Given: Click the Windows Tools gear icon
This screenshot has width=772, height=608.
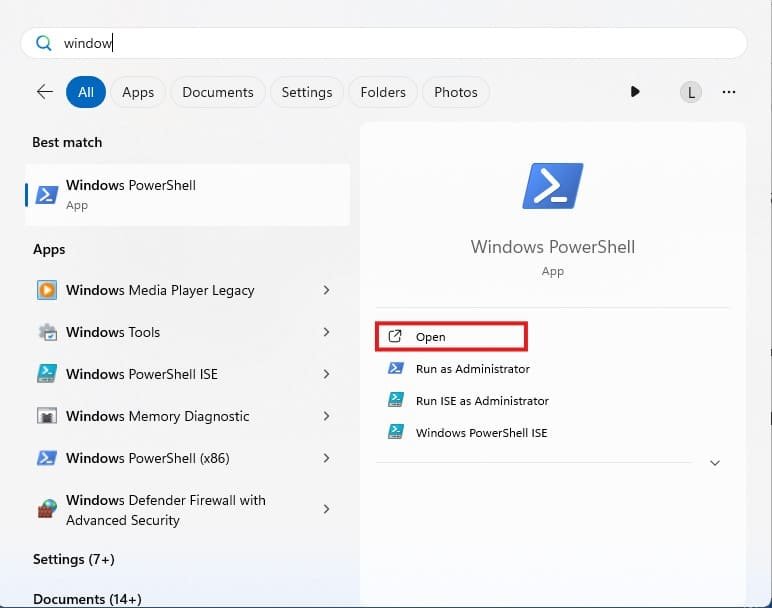Looking at the screenshot, I should (x=48, y=332).
